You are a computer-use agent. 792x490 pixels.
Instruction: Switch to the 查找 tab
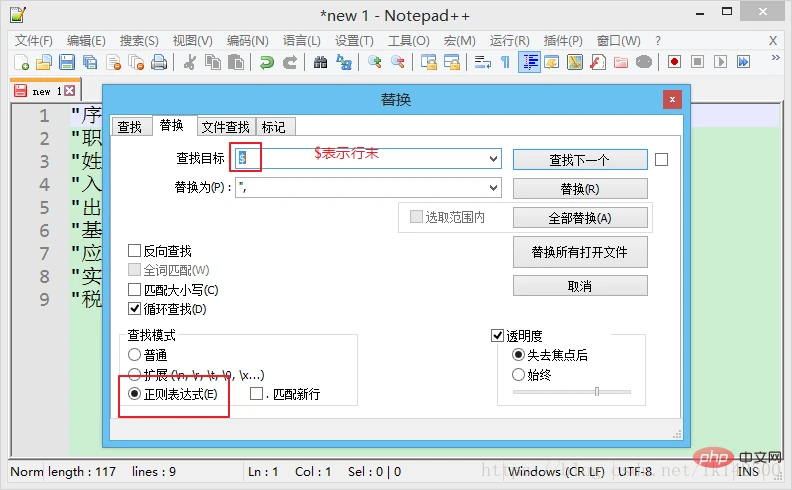[130, 127]
